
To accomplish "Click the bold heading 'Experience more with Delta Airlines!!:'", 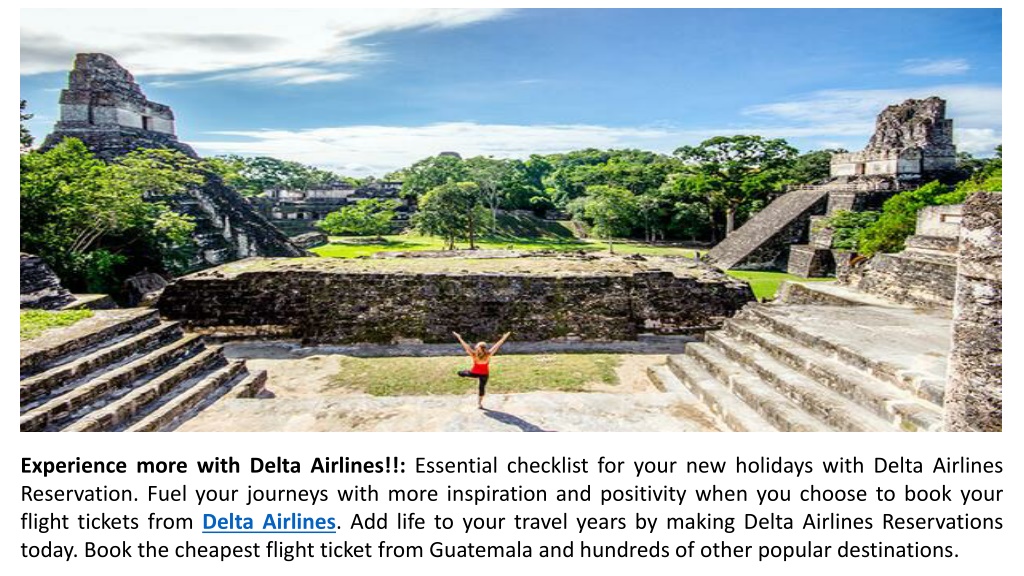I will pos(213,466).
